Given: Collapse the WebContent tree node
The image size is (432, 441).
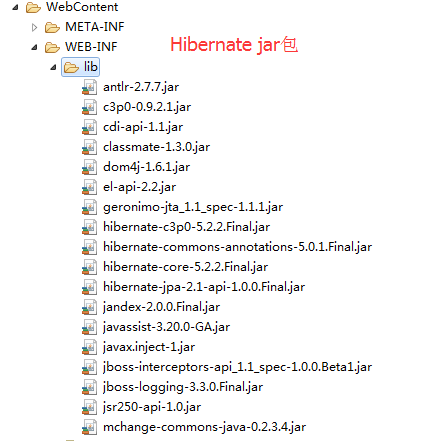Looking at the screenshot, I should [x=15, y=8].
